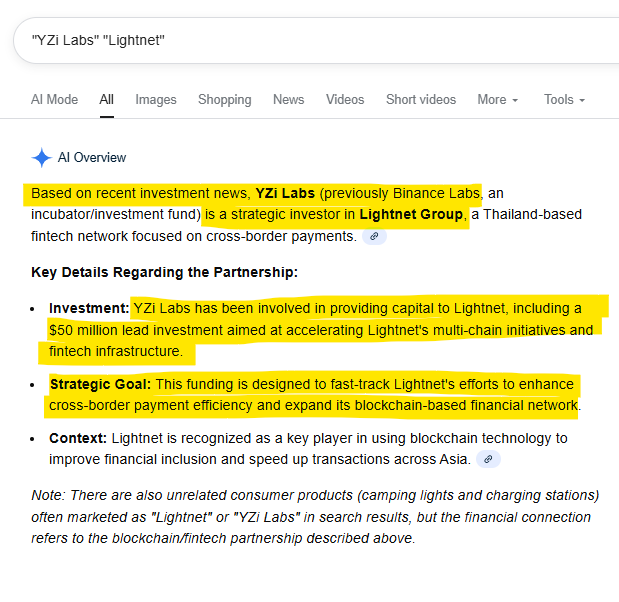The height and width of the screenshot is (602, 619).
Task: Open the Images tab
Action: tap(156, 99)
